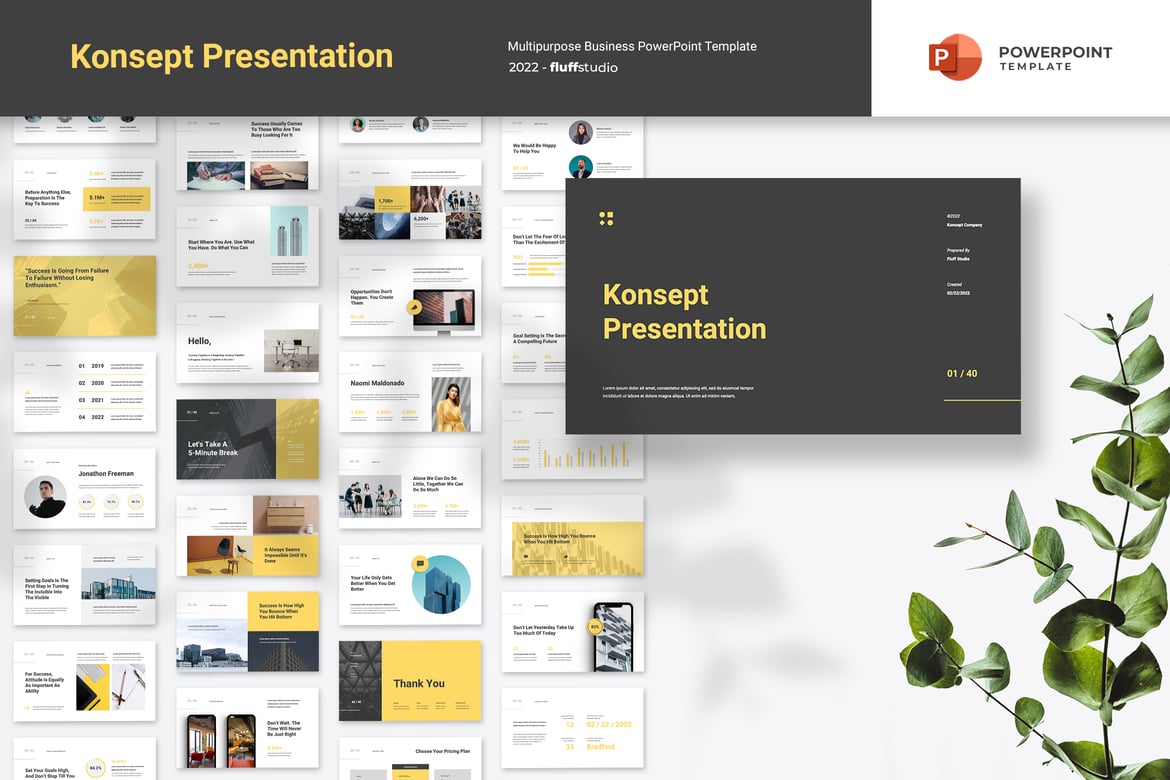This screenshot has height=780, width=1170.
Task: Click 'Multipurpose Business PowerPoint Template' text
Action: coord(632,46)
